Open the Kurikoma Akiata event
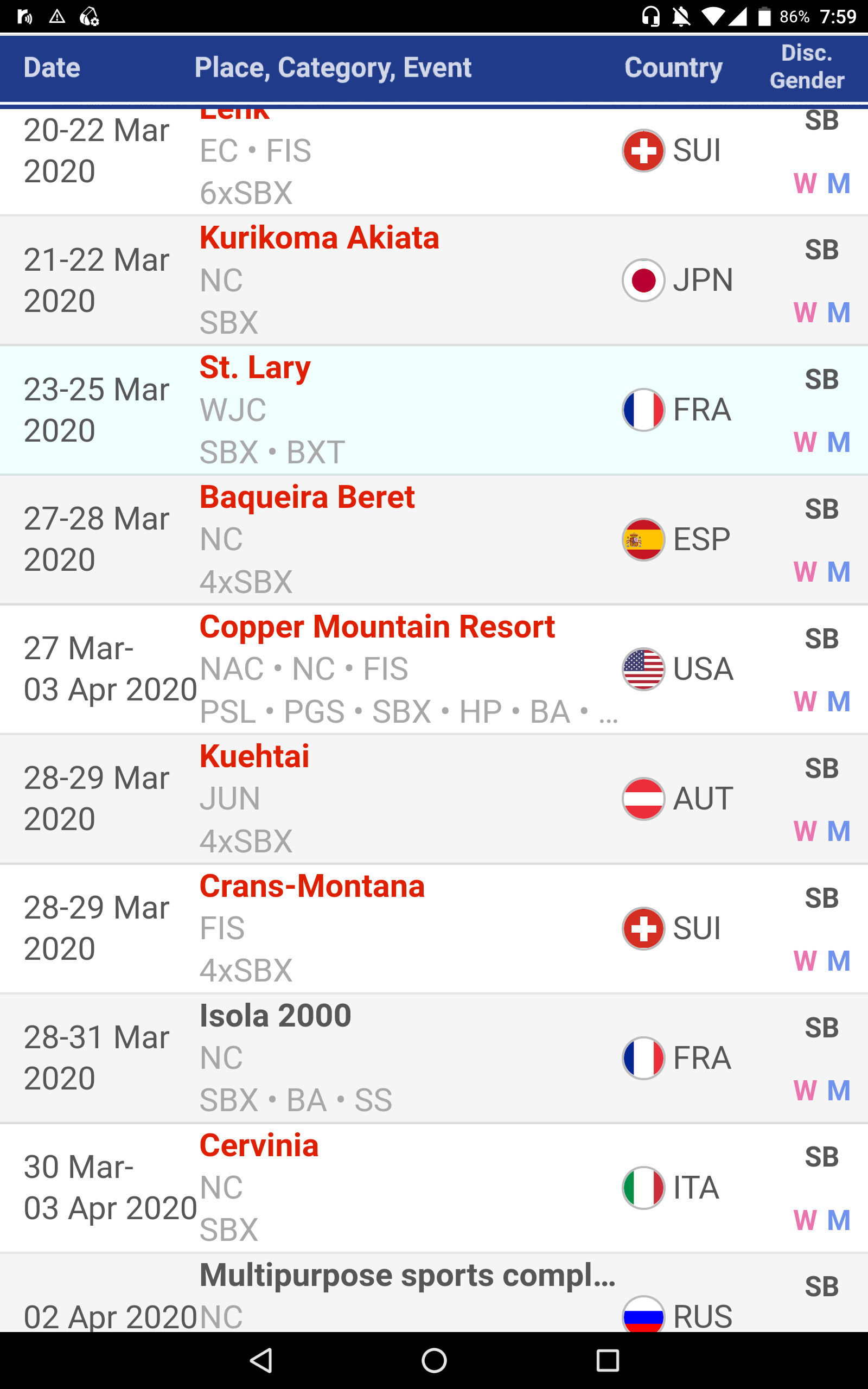Image resolution: width=868 pixels, height=1389 pixels. point(319,238)
